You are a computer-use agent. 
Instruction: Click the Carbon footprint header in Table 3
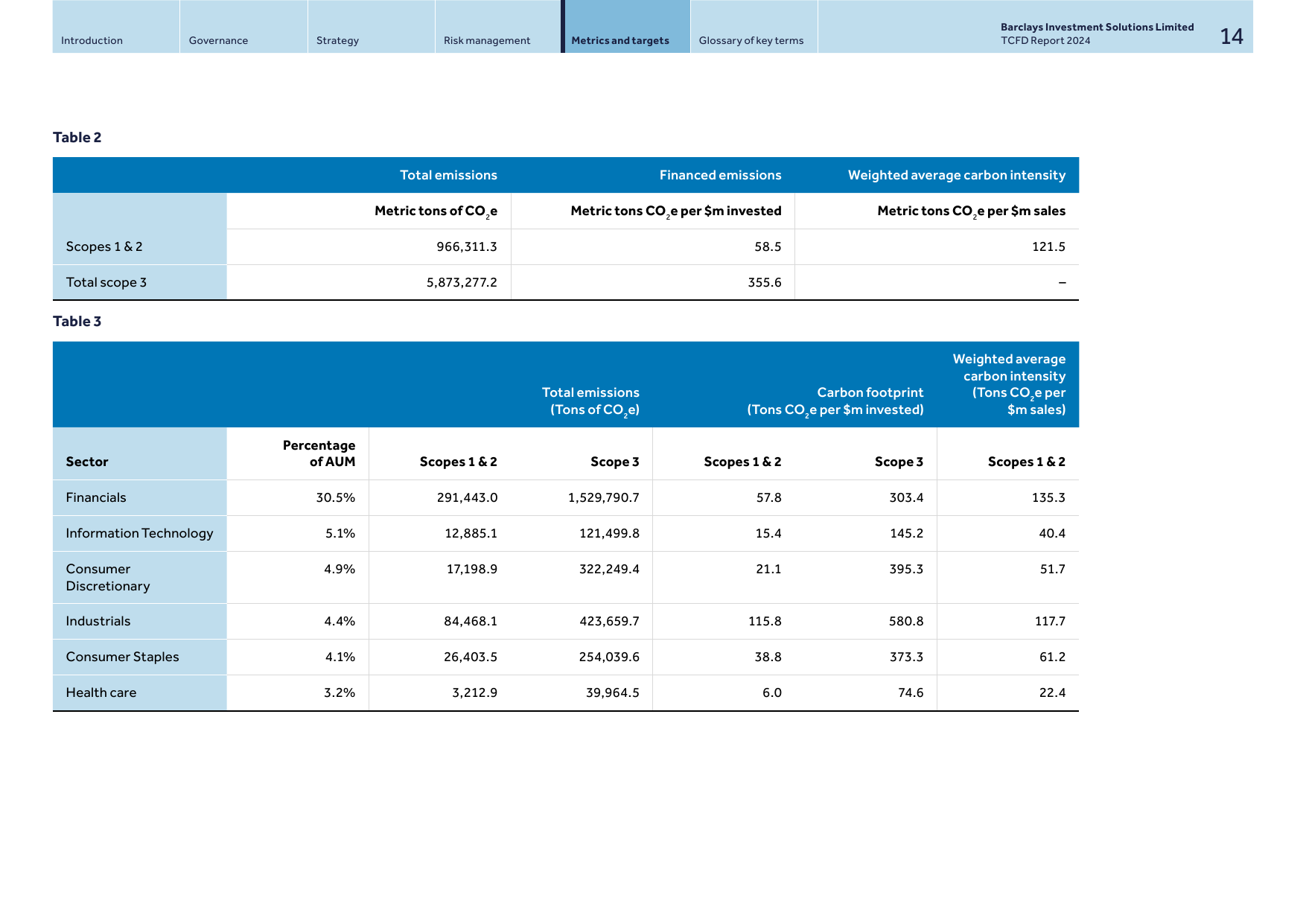click(835, 401)
